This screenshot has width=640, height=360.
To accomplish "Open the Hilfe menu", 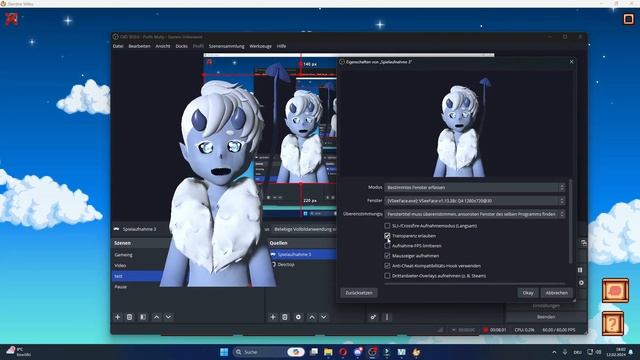I will (x=281, y=46).
